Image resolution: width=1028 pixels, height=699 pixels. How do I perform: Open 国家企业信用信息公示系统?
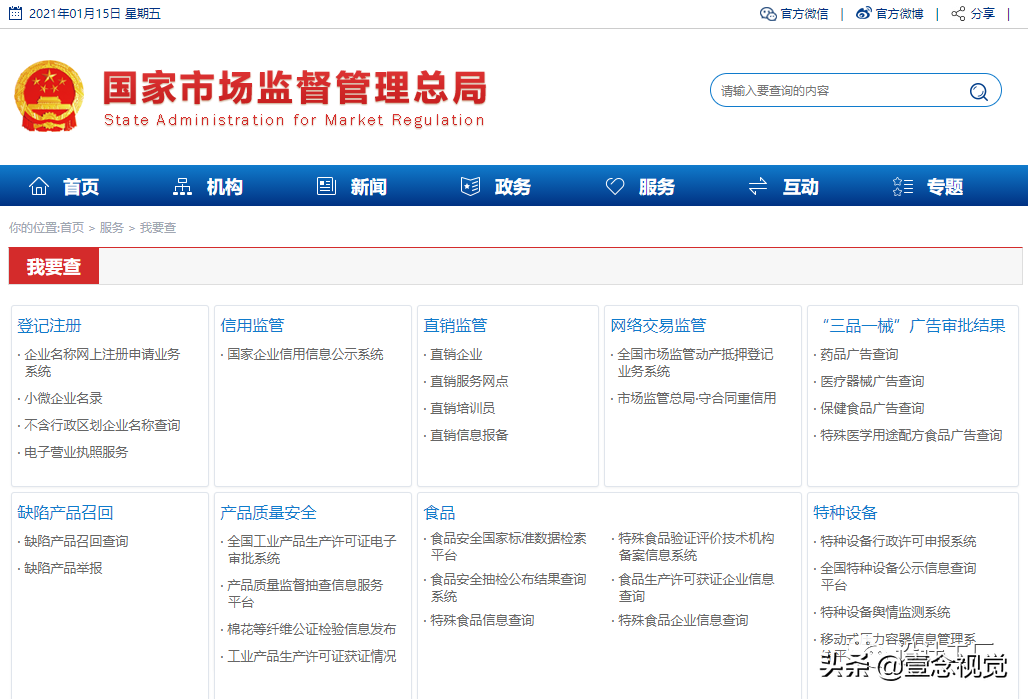307,353
